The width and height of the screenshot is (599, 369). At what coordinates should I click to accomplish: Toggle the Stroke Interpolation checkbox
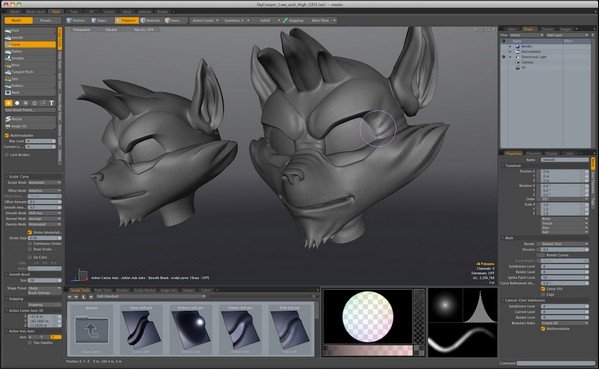pos(30,232)
